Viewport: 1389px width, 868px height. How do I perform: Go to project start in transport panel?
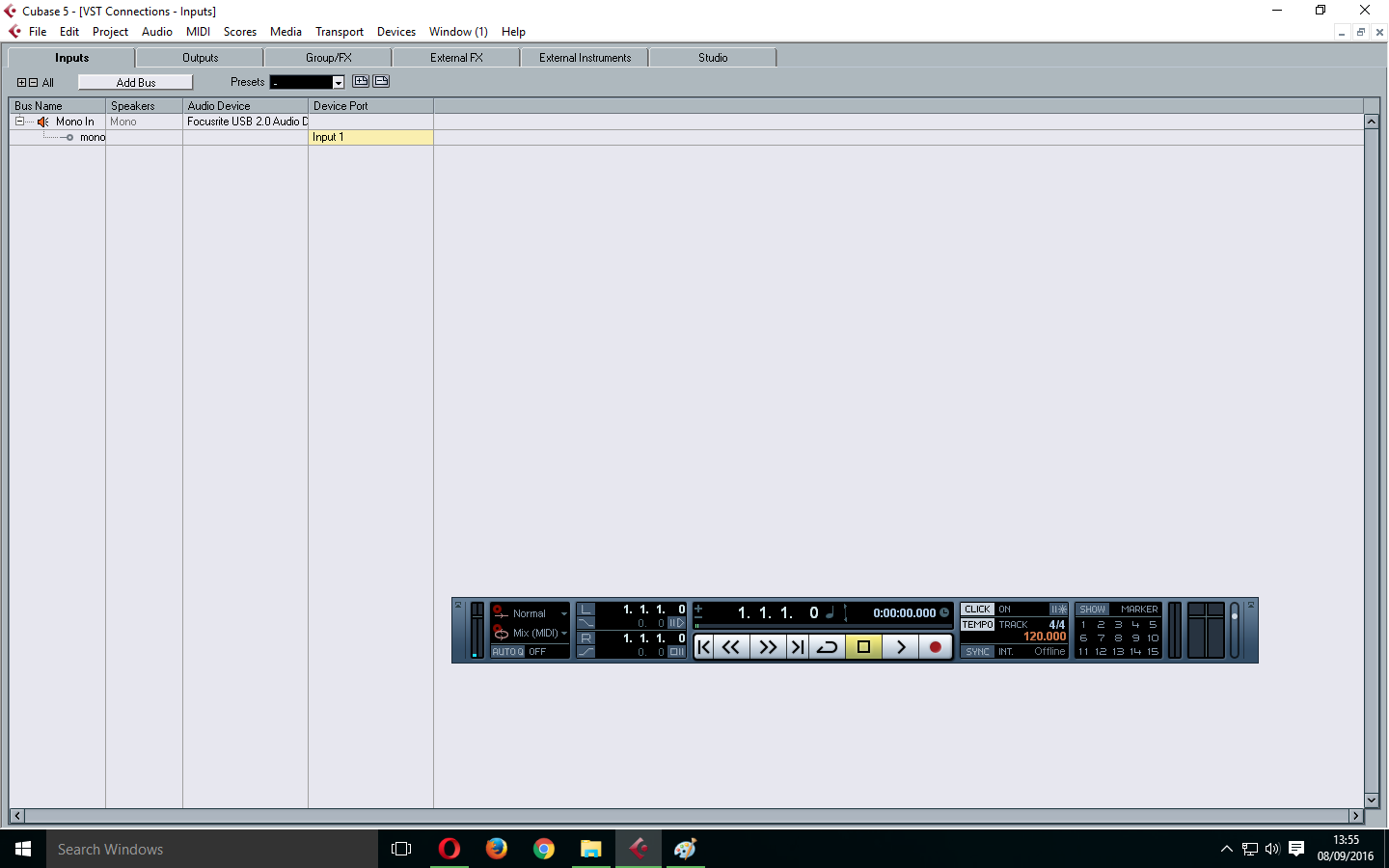point(704,647)
